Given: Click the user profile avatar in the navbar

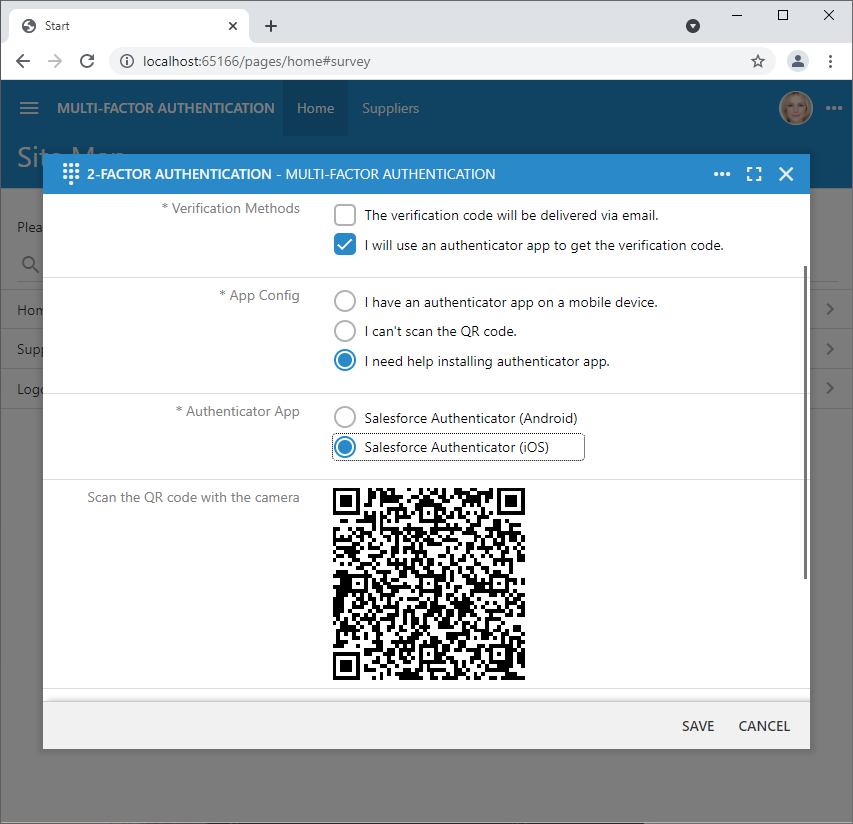Looking at the screenshot, I should tap(795, 108).
